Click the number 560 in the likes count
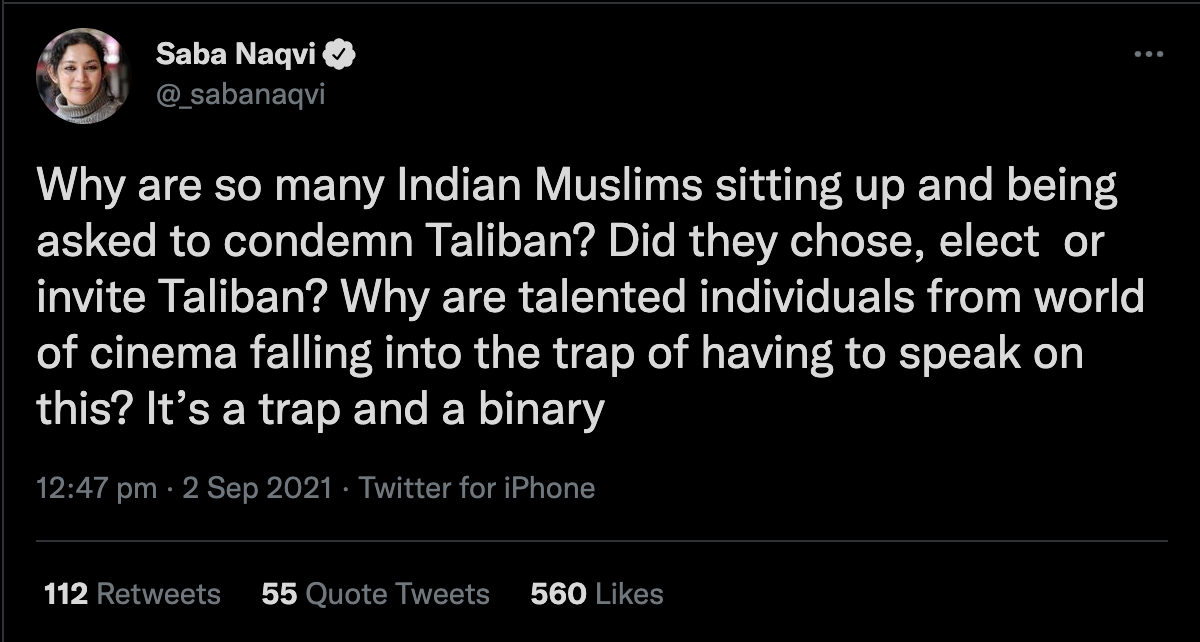This screenshot has height=642, width=1200. click(x=558, y=594)
